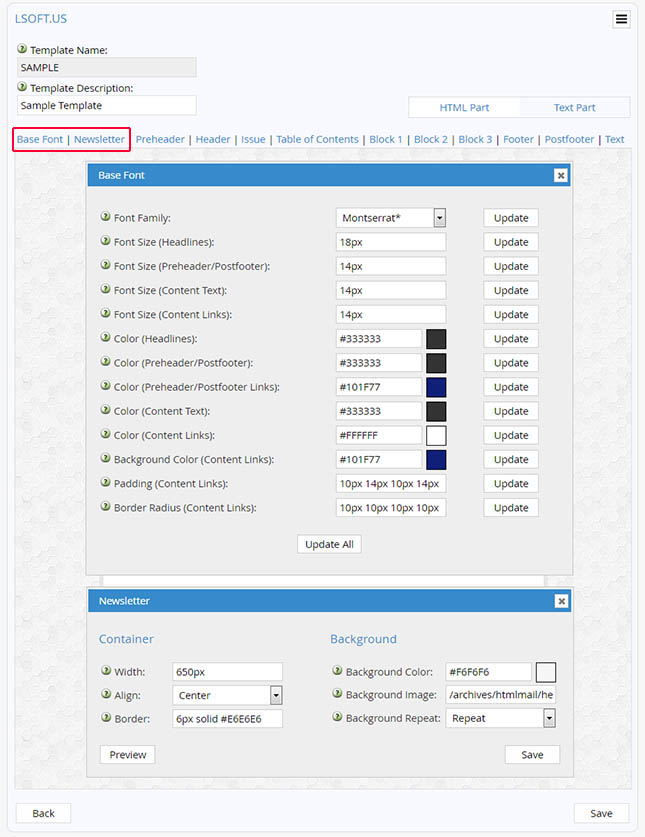Click the Template Name SAMPLE field
645x837 pixels.
(107, 68)
